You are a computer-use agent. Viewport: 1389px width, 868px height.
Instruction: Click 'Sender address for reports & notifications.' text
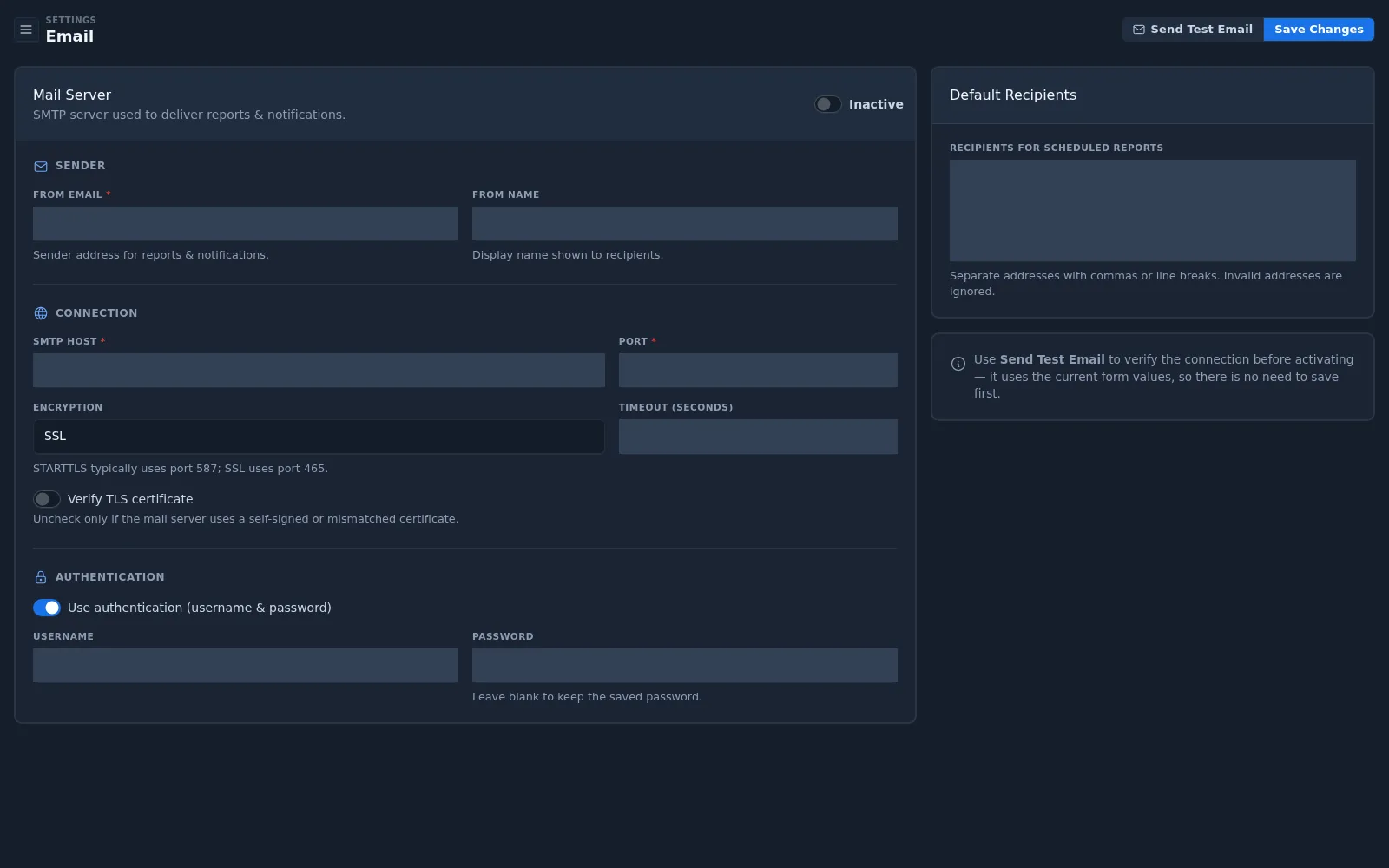(x=151, y=255)
